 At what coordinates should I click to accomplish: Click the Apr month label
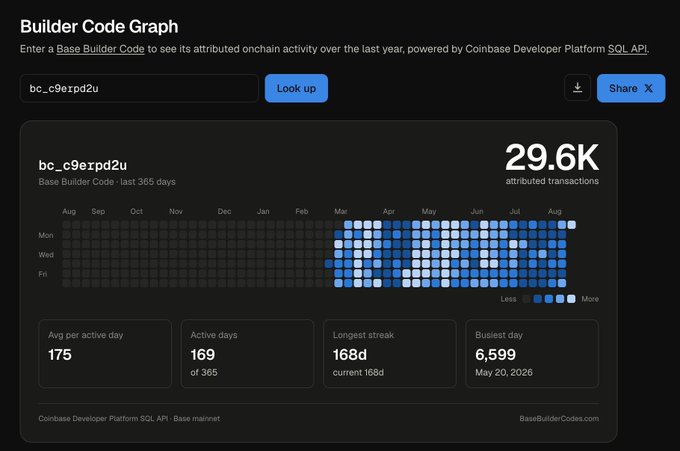pyautogui.click(x=389, y=211)
